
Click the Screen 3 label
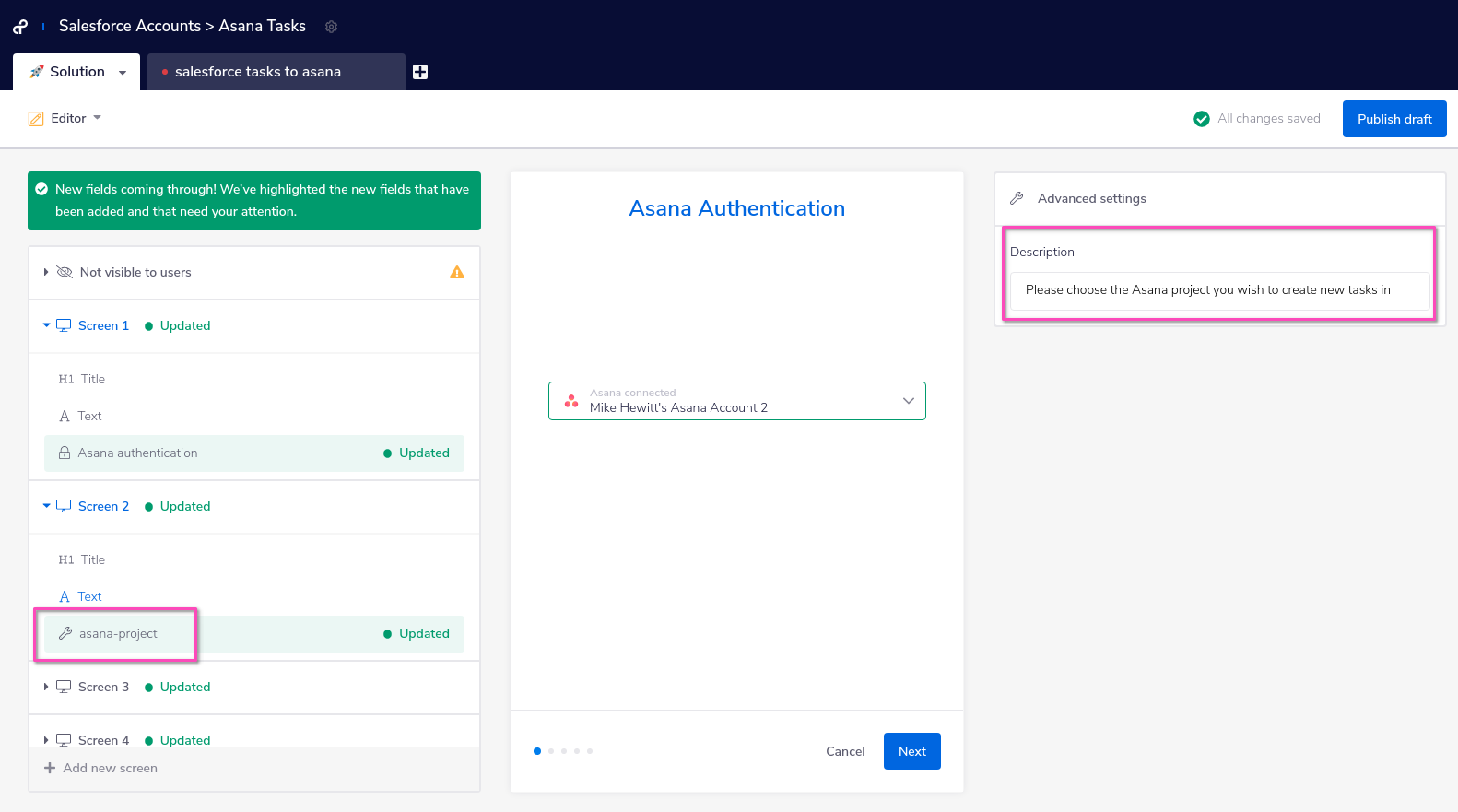[103, 687]
